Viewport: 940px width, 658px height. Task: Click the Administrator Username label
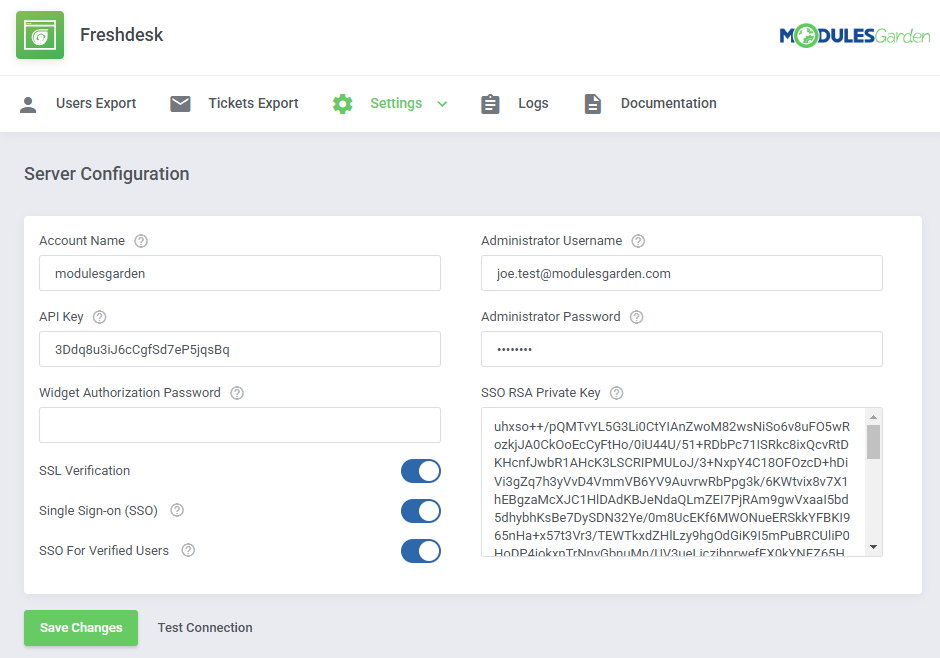click(x=552, y=241)
